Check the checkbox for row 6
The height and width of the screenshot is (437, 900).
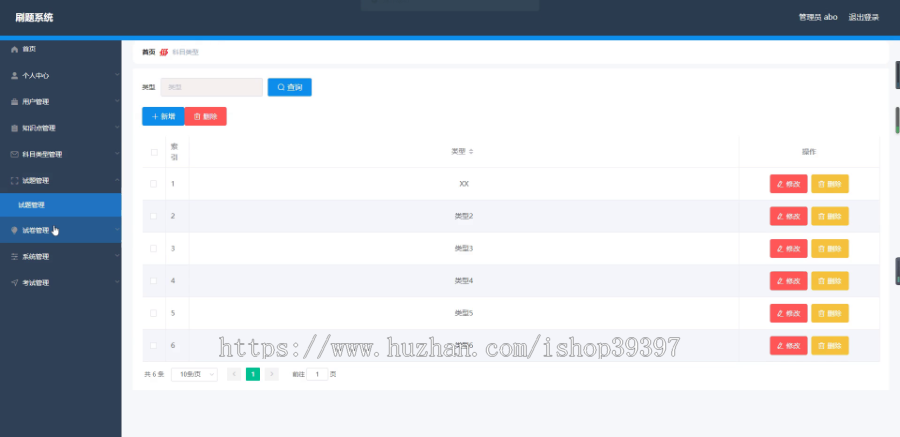click(154, 346)
